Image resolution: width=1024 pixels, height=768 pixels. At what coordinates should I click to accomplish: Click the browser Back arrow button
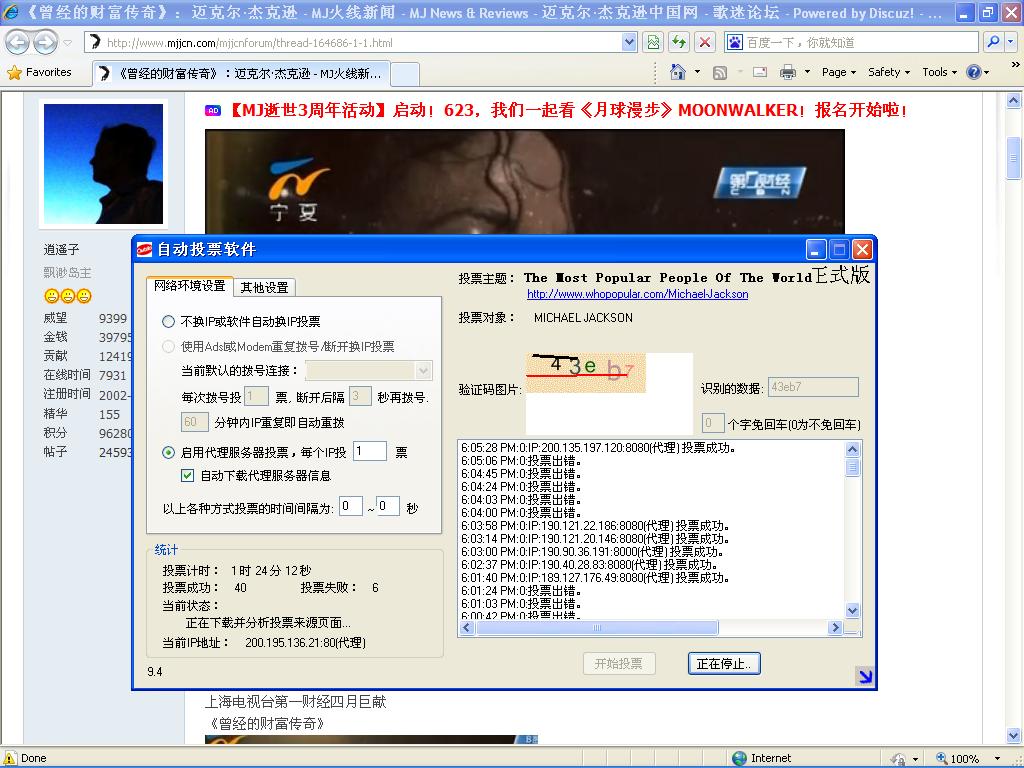pos(18,43)
